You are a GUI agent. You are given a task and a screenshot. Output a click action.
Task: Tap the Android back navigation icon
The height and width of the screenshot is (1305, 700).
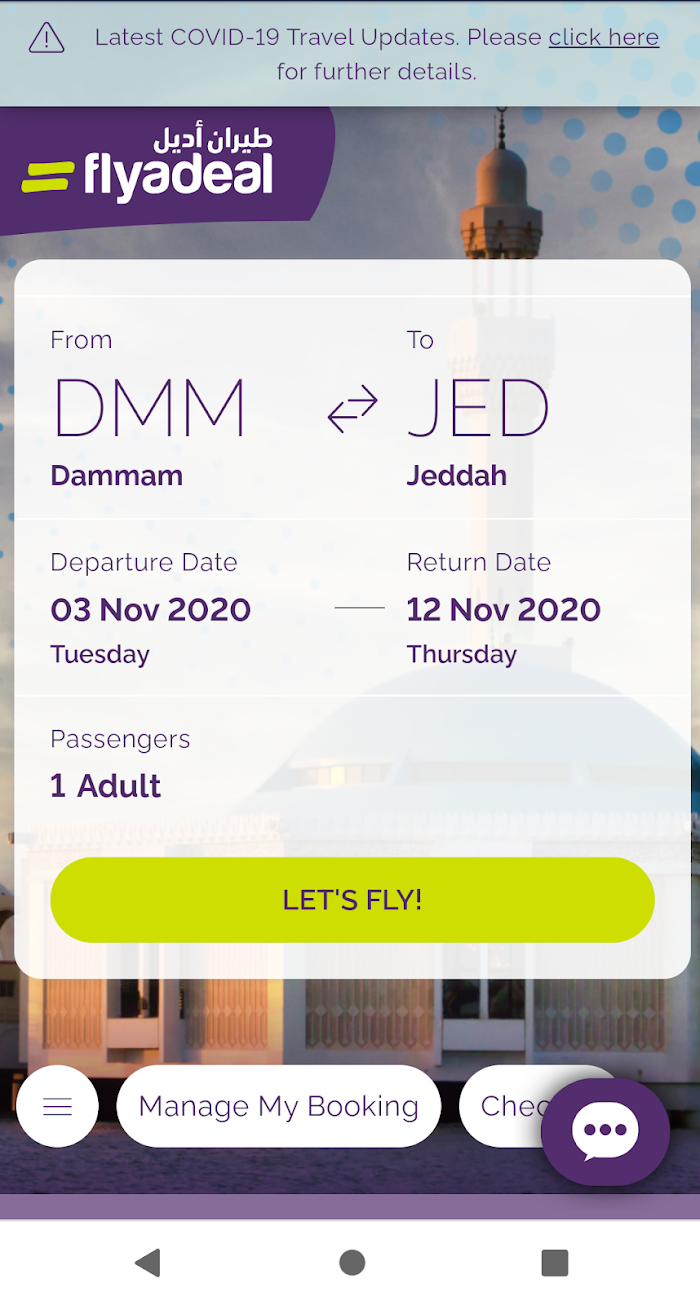tap(148, 1262)
